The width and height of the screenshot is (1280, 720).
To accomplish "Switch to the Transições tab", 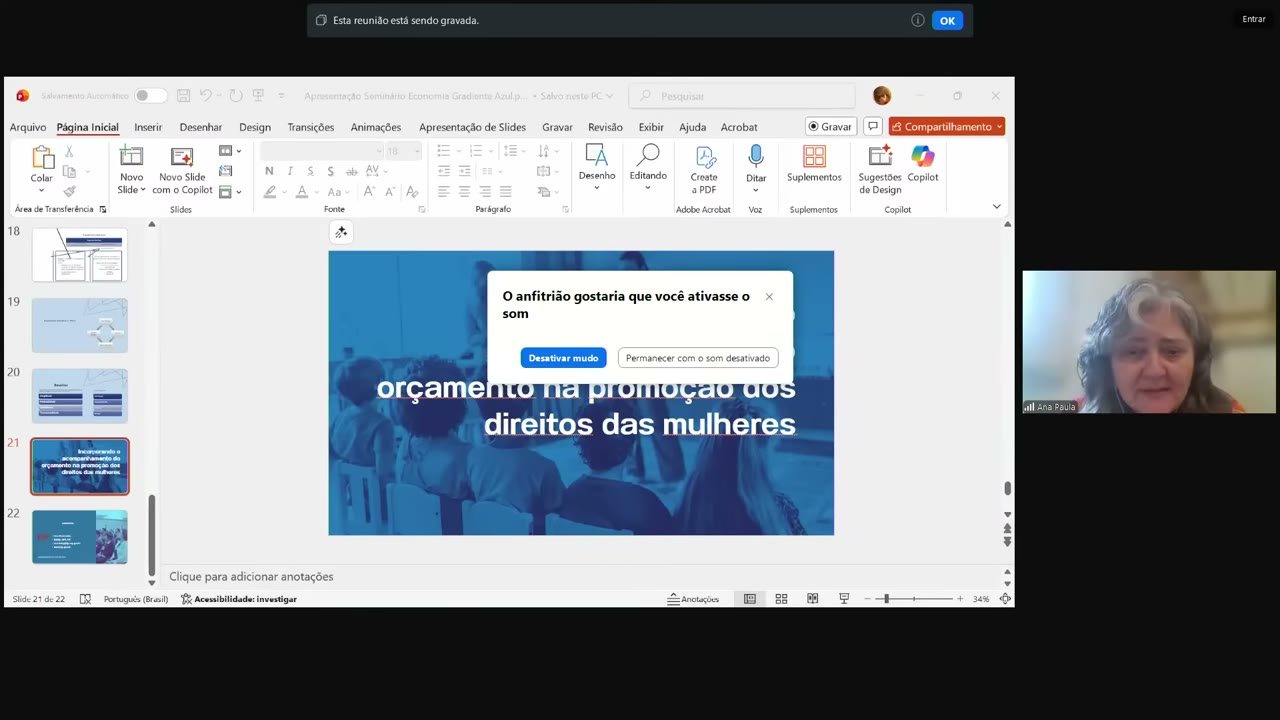I will click(311, 127).
